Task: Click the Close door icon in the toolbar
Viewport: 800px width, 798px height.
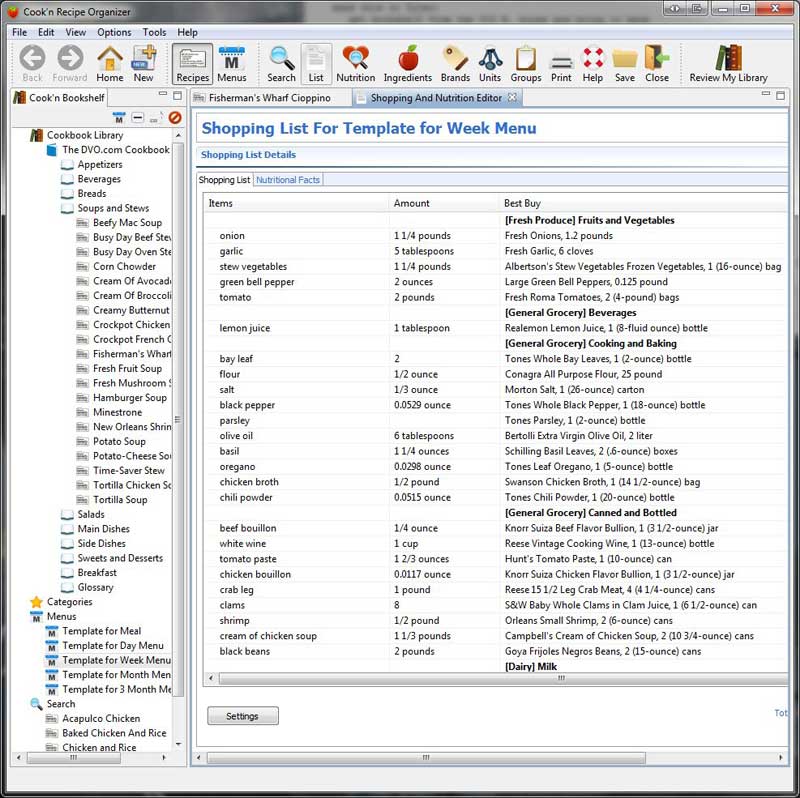Action: (x=657, y=63)
